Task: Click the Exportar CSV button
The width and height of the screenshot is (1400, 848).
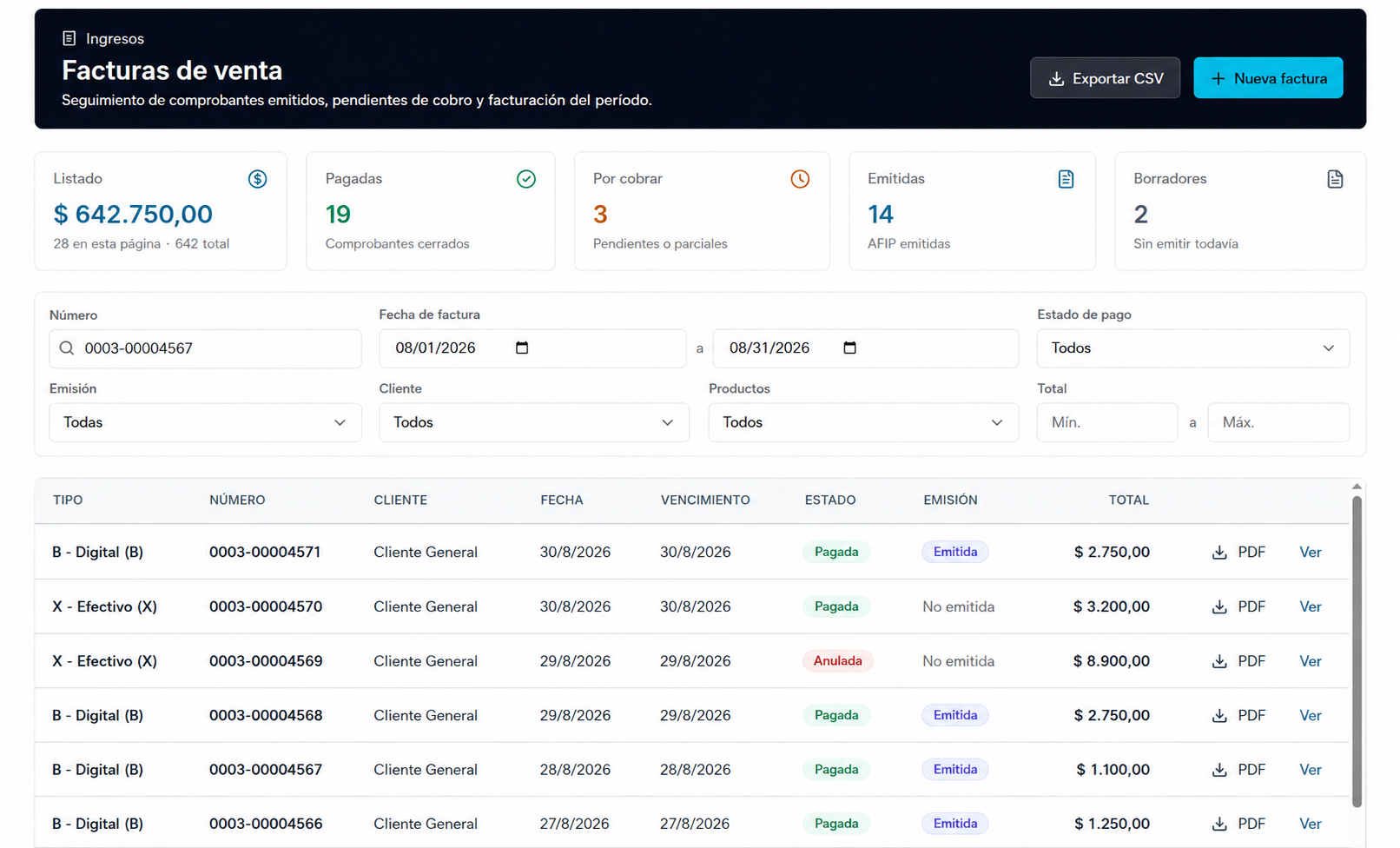Action: click(x=1105, y=78)
